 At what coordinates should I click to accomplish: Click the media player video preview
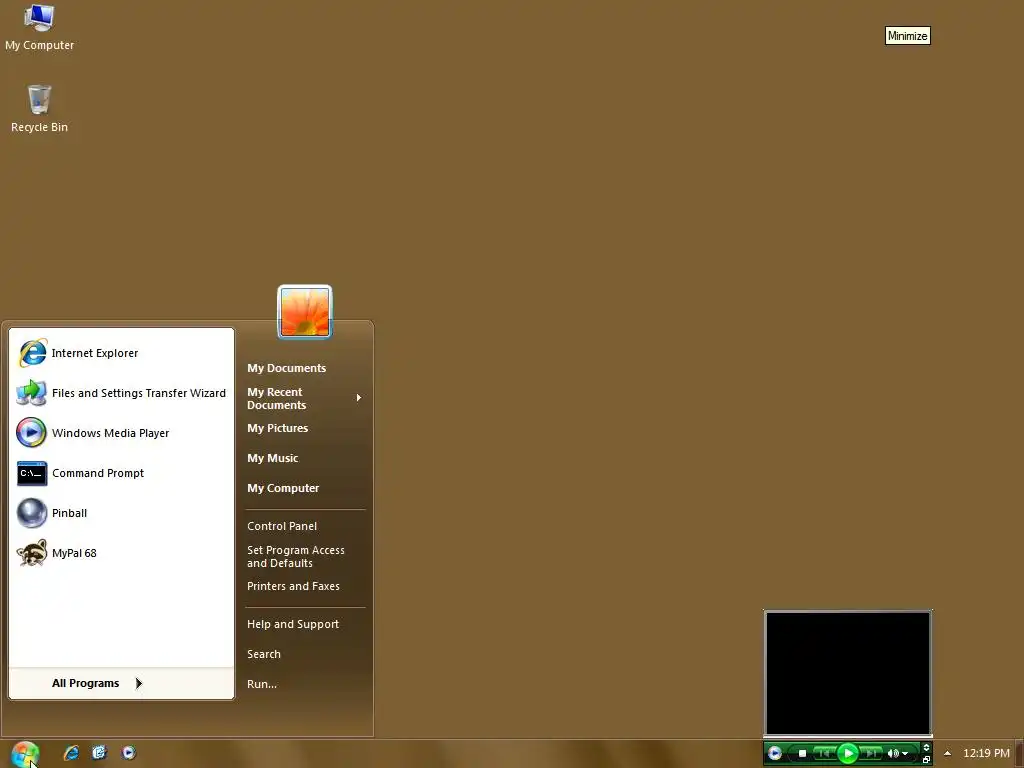[x=848, y=673]
